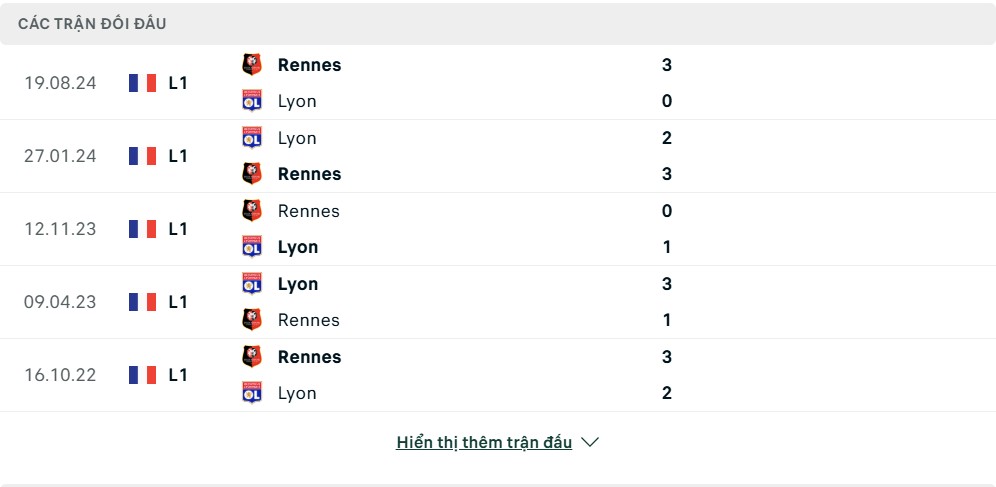This screenshot has height=487, width=996.
Task: Click Lyon crest in 19.08.24 match
Action: [x=252, y=101]
